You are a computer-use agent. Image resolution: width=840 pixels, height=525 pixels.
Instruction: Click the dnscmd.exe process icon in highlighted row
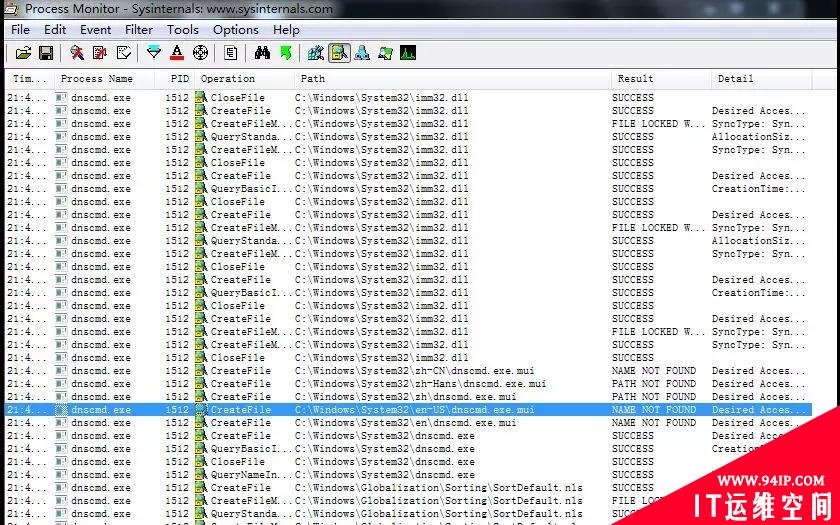point(62,410)
